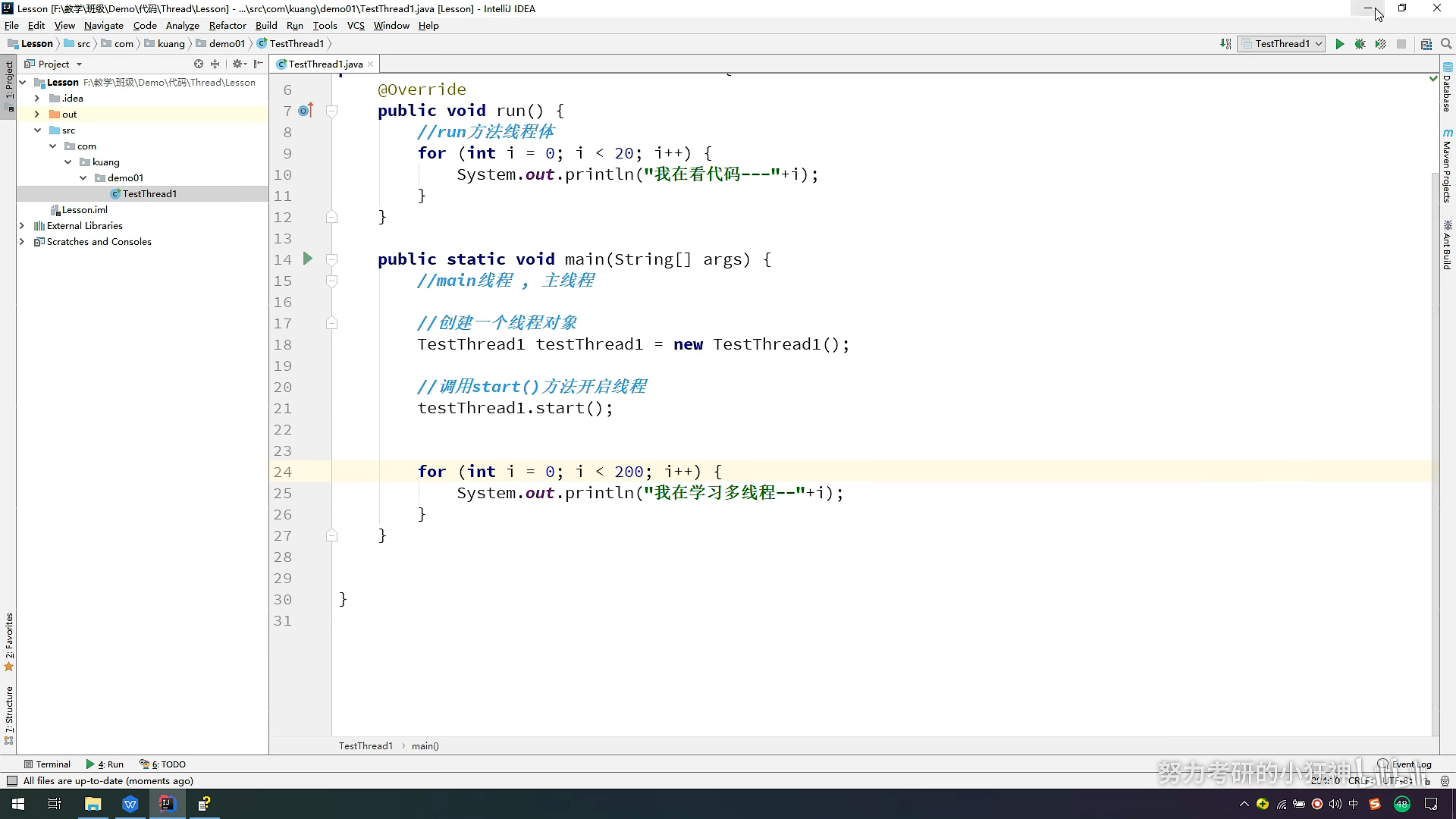The image size is (1456, 819).
Task: Toggle the Structure side tool window
Action: pyautogui.click(x=9, y=714)
